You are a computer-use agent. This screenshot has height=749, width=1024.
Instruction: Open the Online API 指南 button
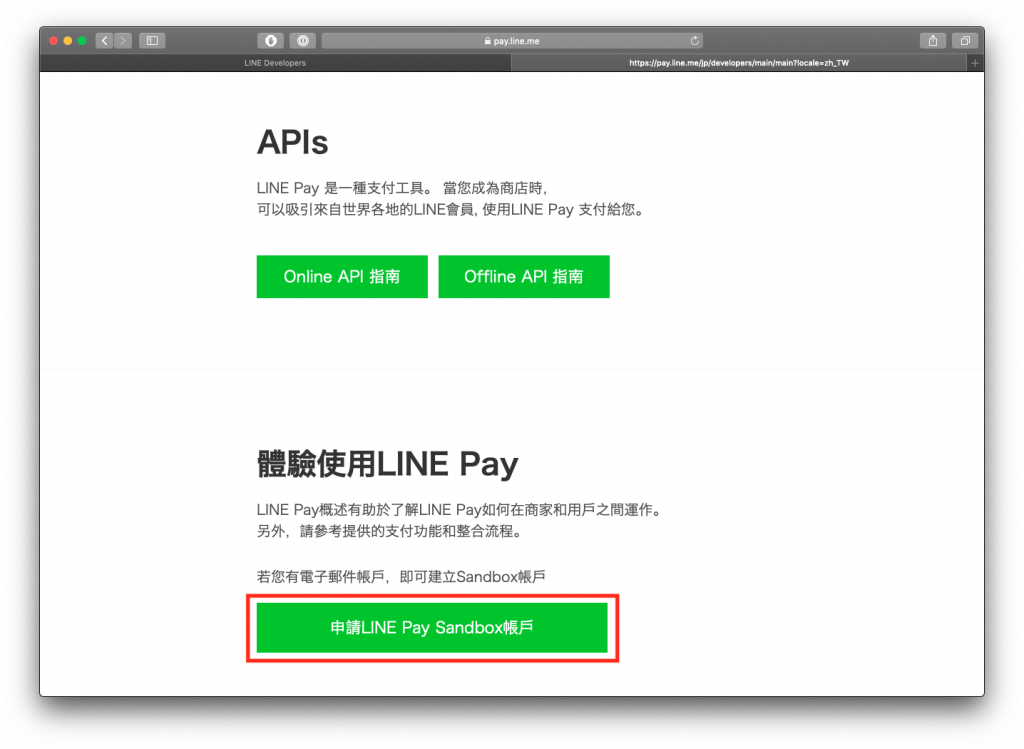coord(342,277)
